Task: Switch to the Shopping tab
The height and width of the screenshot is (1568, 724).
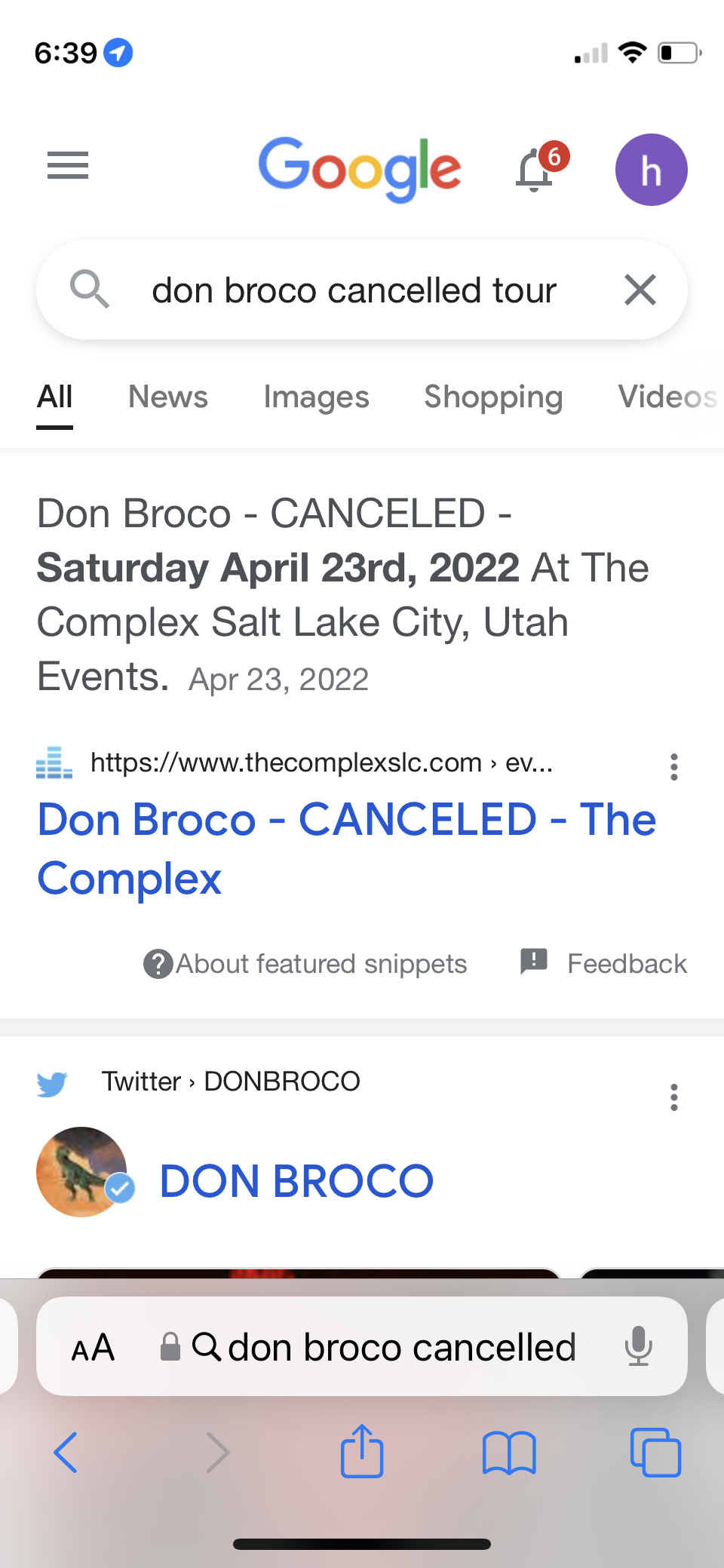Action: pos(493,397)
